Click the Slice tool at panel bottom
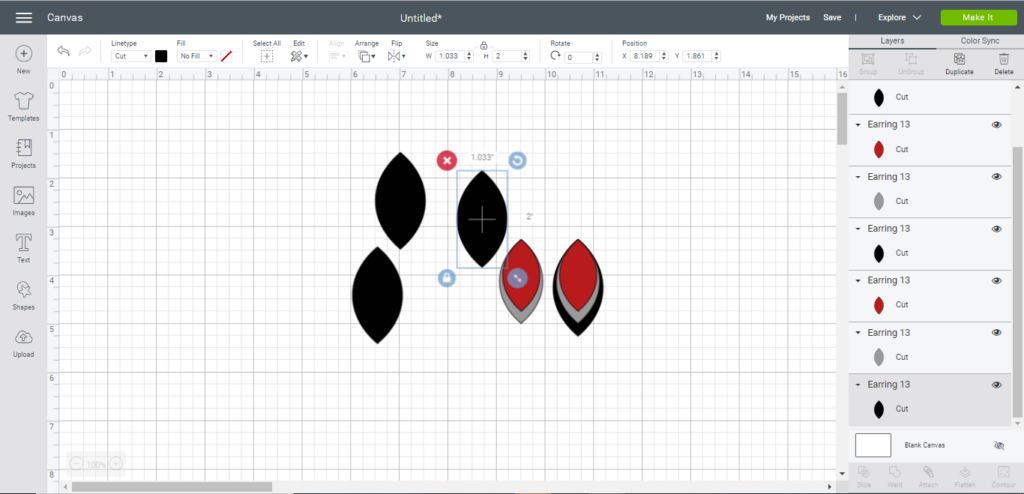The width and height of the screenshot is (1024, 494). pos(863,476)
